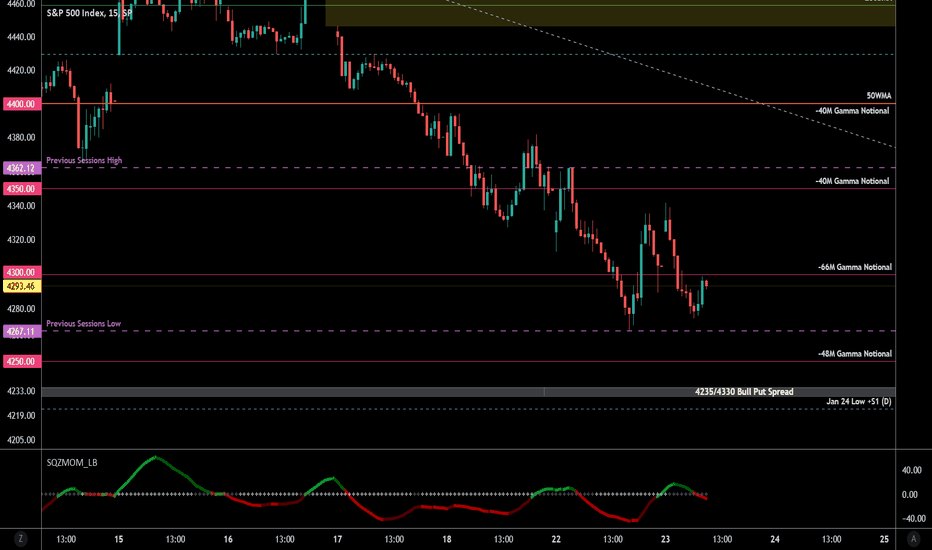
Task: Click the 40.00 indicator scale value
Action: pos(911,470)
